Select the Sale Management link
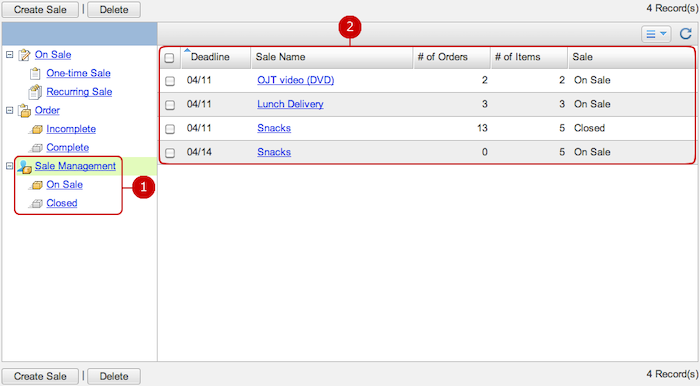 point(75,166)
